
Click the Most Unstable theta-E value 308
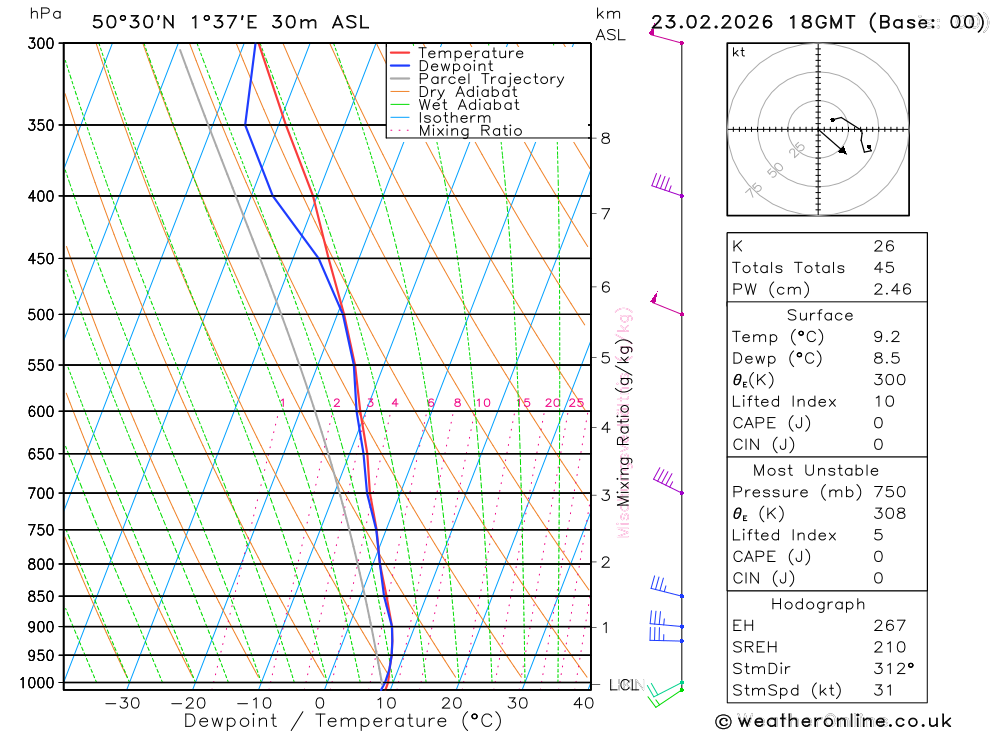coord(890,514)
